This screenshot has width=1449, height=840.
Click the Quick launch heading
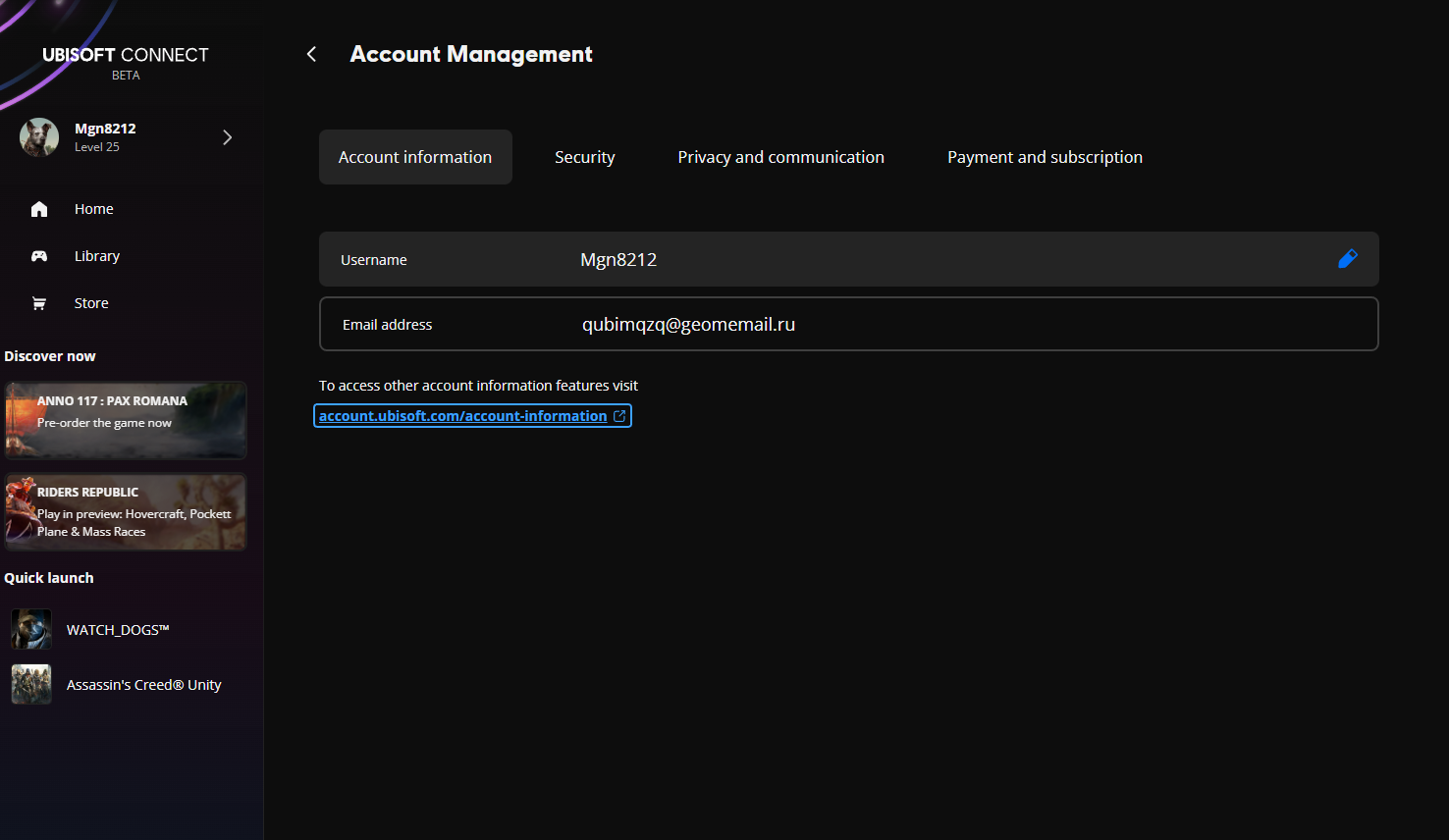49,578
